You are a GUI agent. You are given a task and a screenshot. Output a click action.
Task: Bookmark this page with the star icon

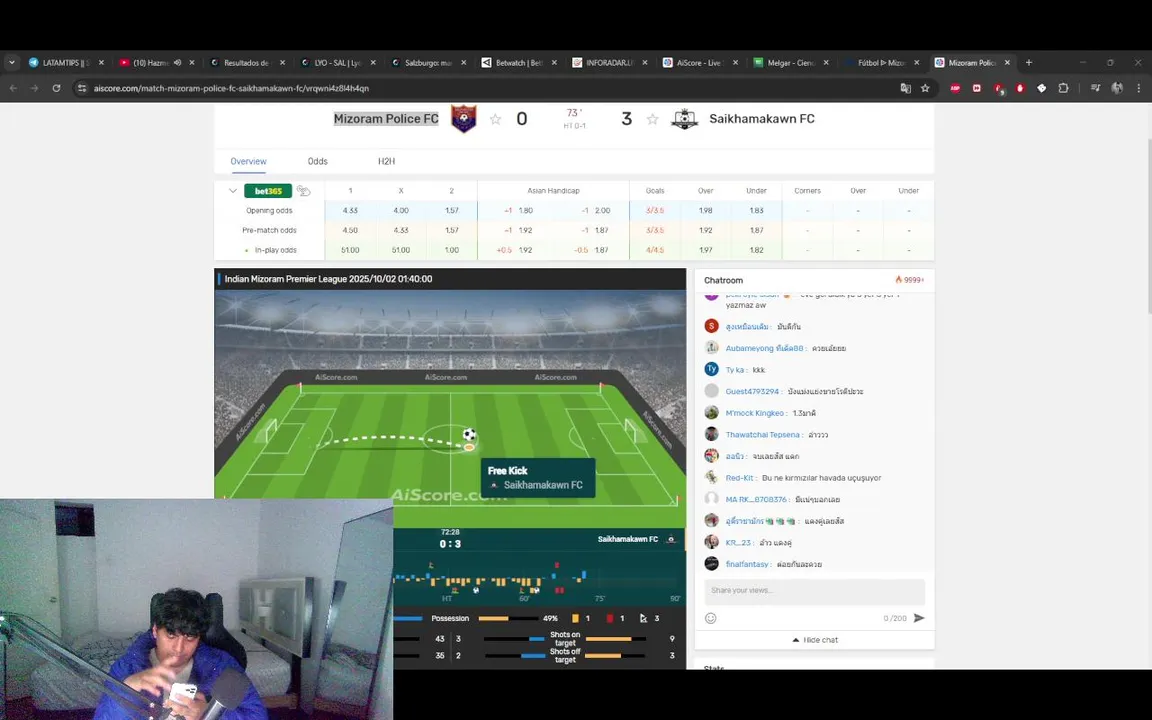pyautogui.click(x=925, y=88)
